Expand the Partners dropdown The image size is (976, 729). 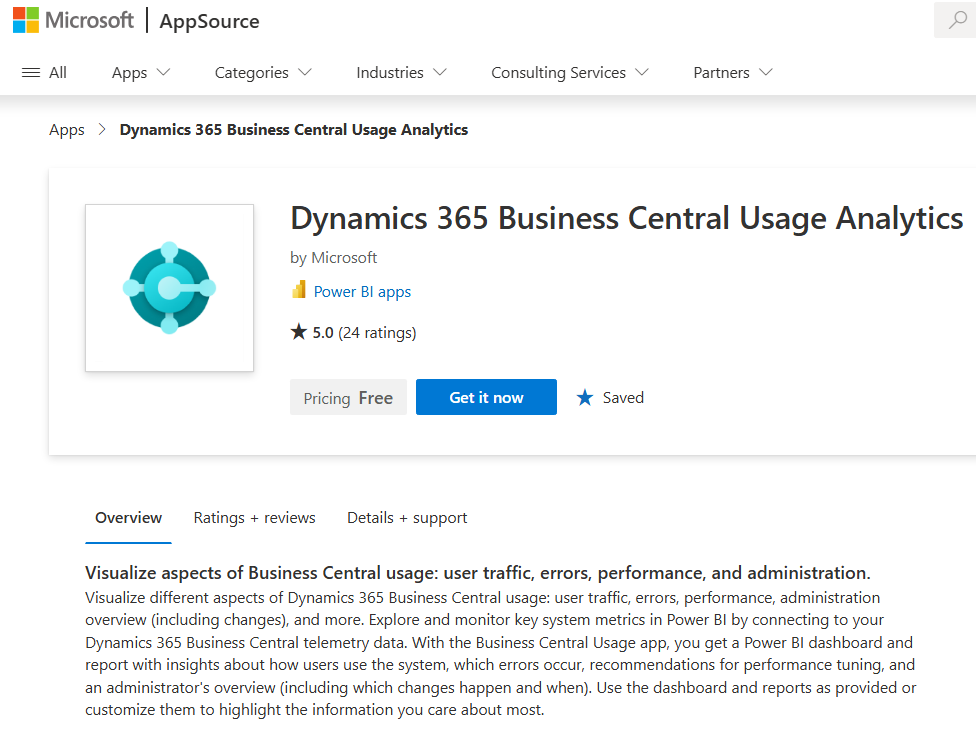coord(733,73)
